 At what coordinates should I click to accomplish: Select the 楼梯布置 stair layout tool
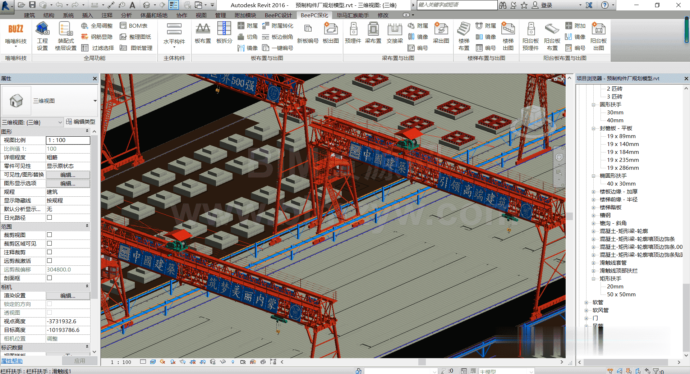[x=464, y=36]
